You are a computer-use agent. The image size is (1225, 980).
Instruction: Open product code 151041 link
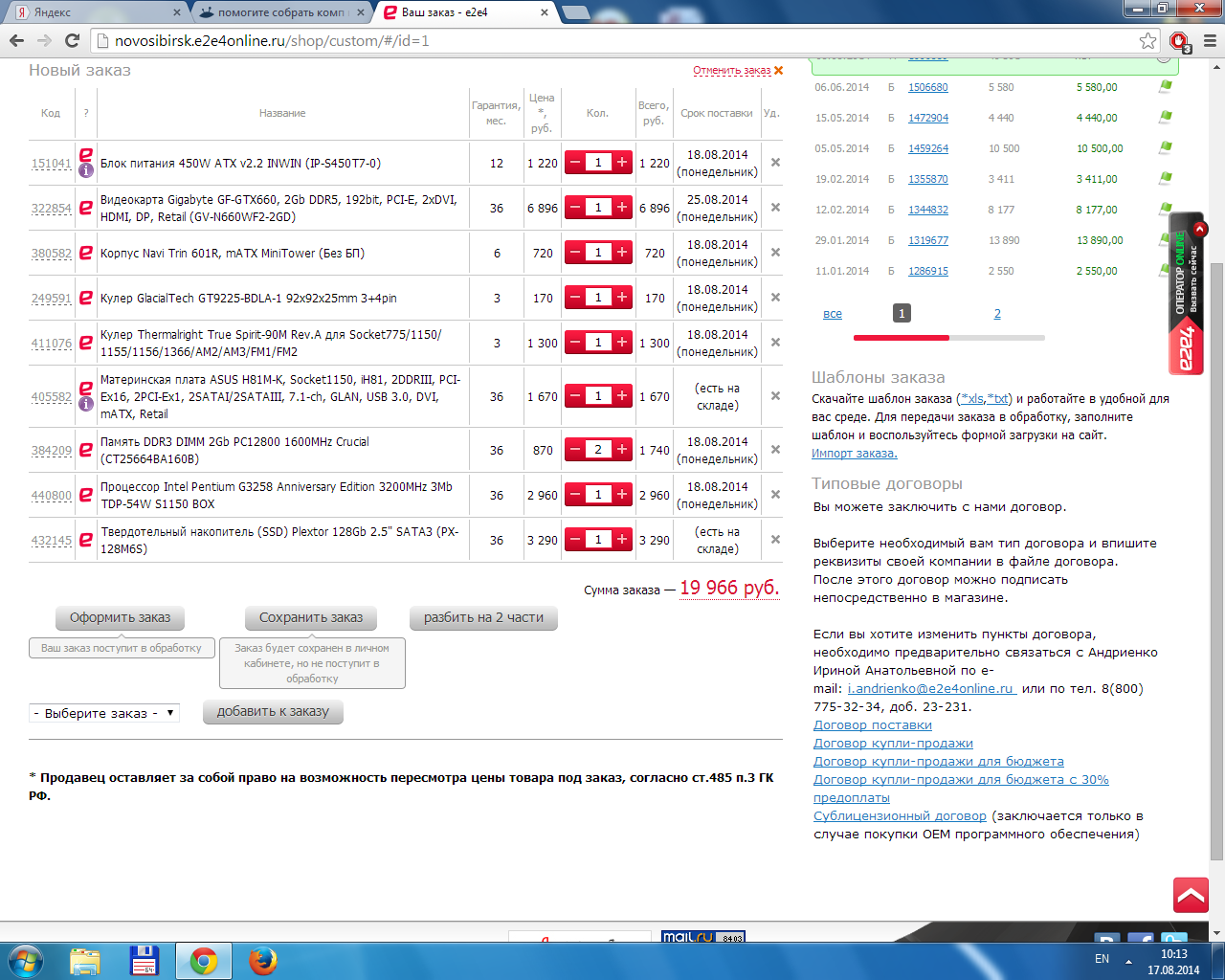tap(51, 164)
